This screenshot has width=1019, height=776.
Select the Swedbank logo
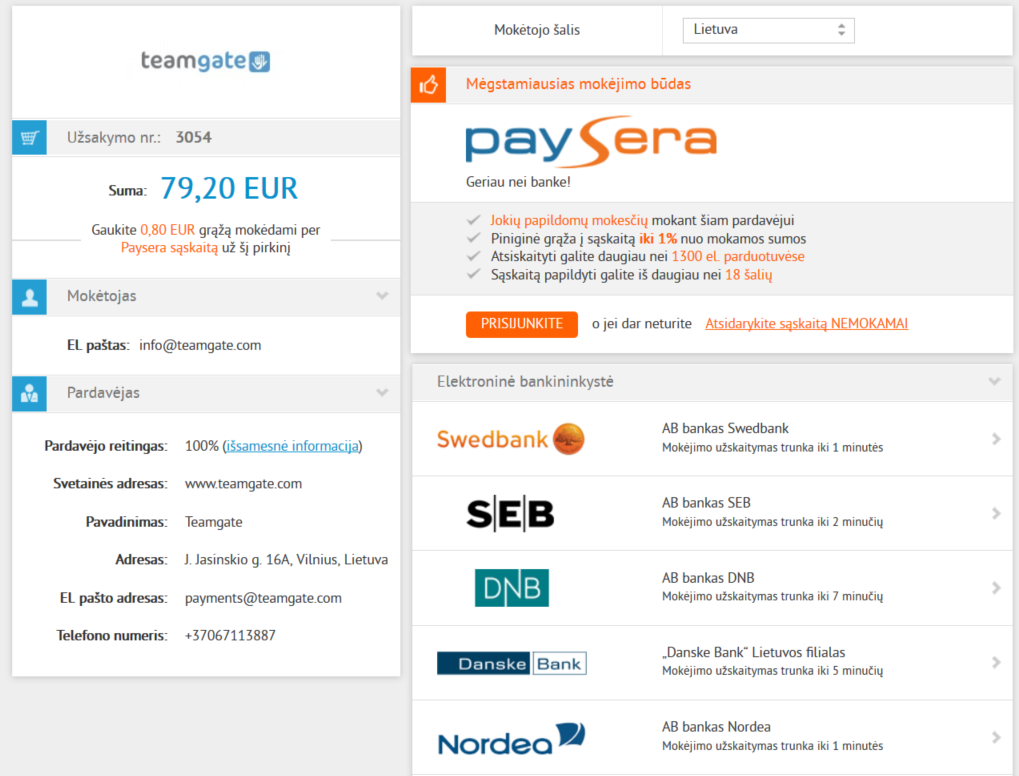[x=511, y=439]
